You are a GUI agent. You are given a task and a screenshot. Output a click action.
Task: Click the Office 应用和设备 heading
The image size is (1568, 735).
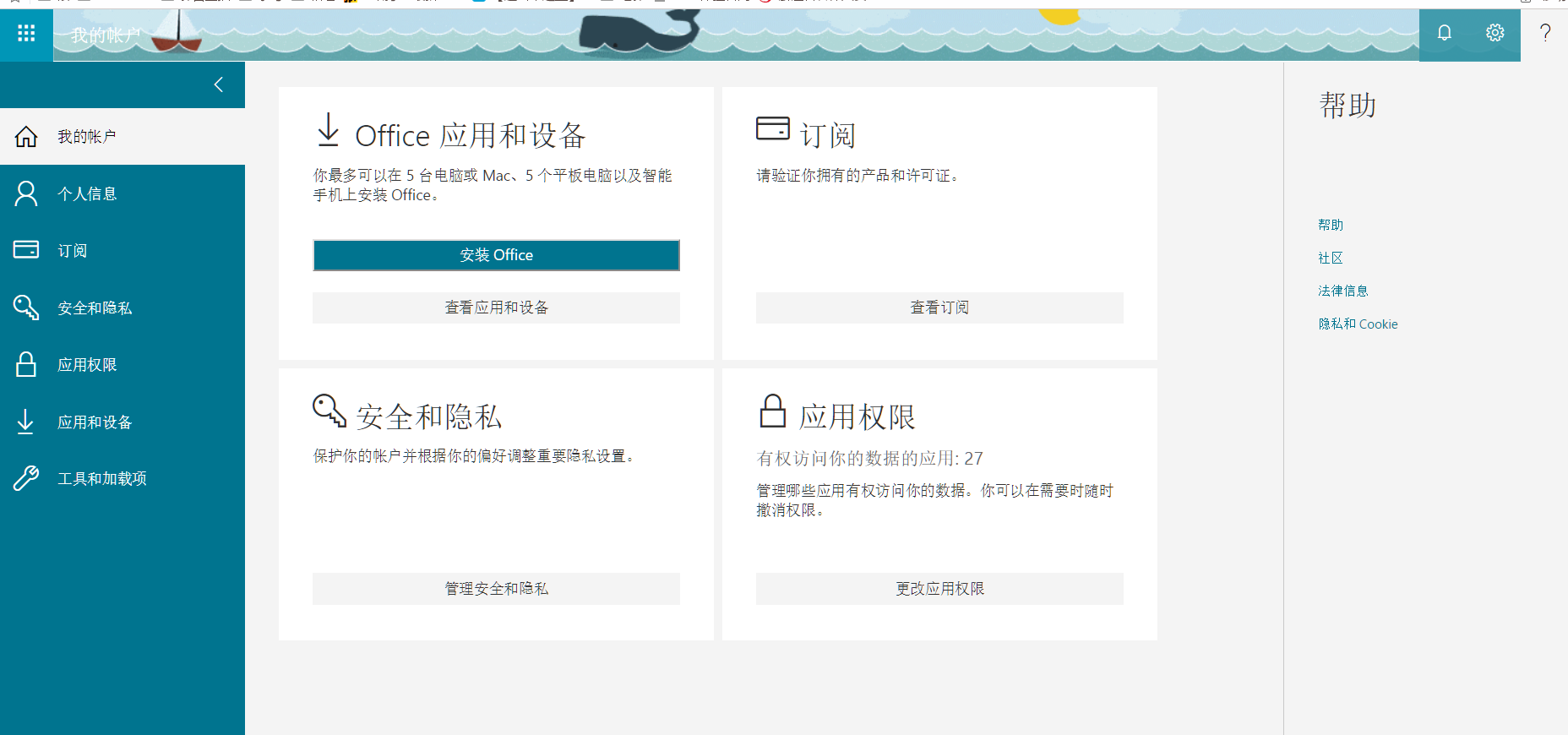[x=471, y=135]
